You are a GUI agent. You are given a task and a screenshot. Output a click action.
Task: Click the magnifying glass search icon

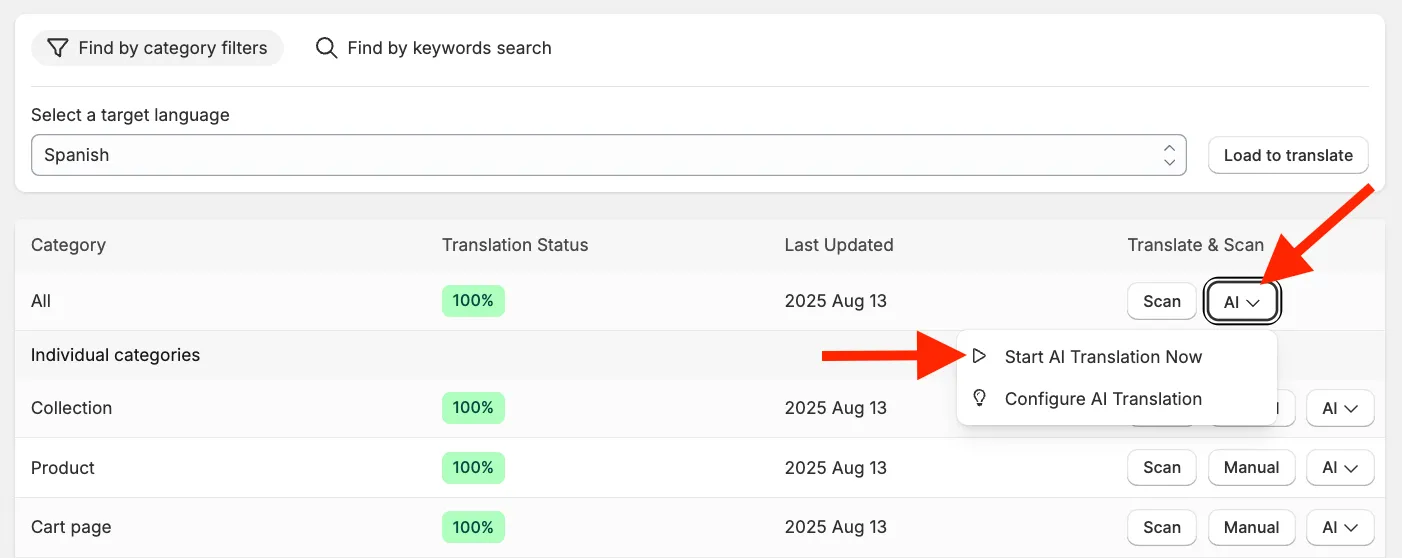coord(326,48)
